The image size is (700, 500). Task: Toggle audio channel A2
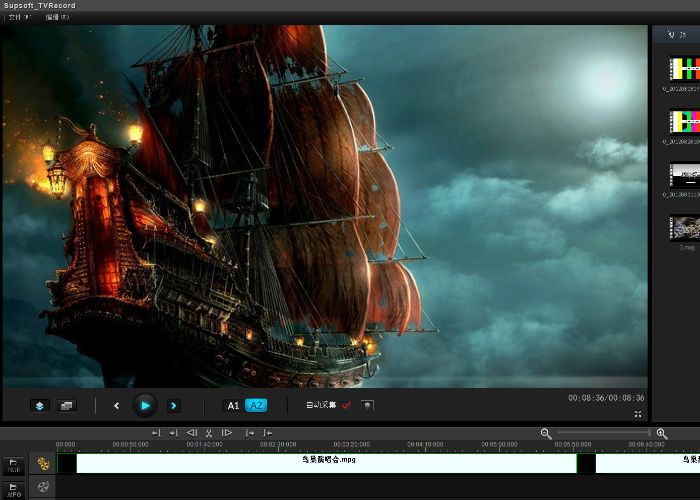(256, 405)
